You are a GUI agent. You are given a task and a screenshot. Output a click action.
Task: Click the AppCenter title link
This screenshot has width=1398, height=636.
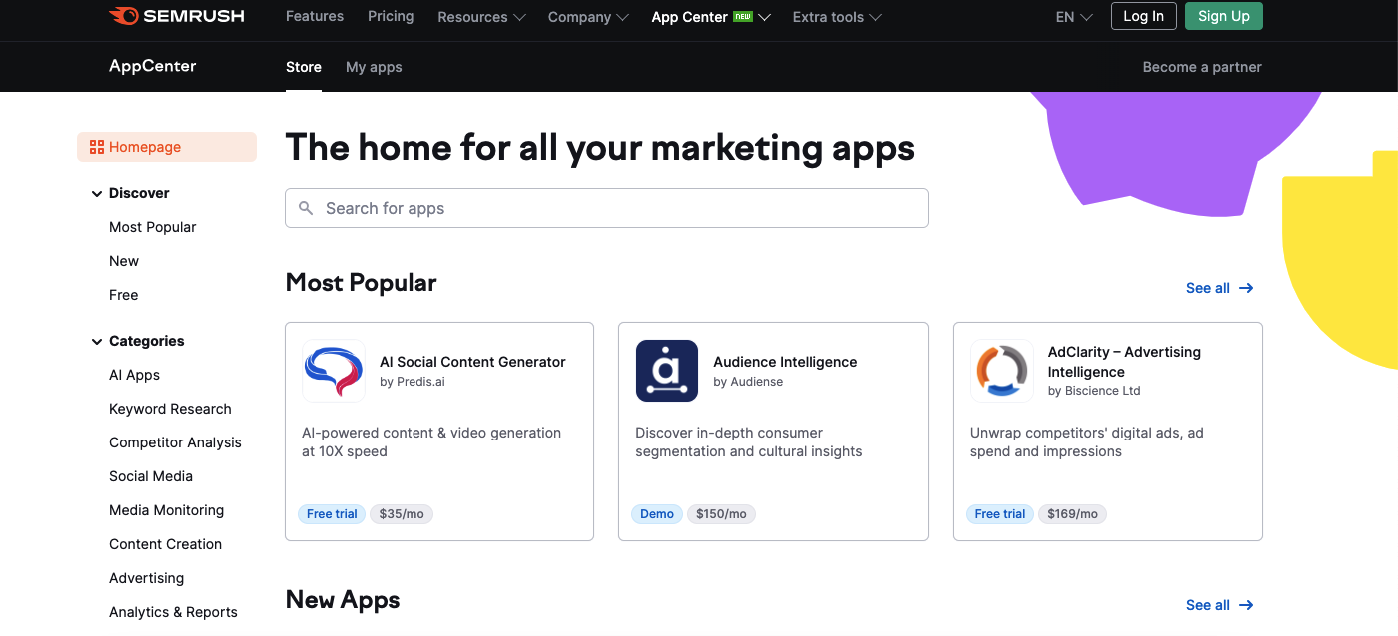(153, 66)
